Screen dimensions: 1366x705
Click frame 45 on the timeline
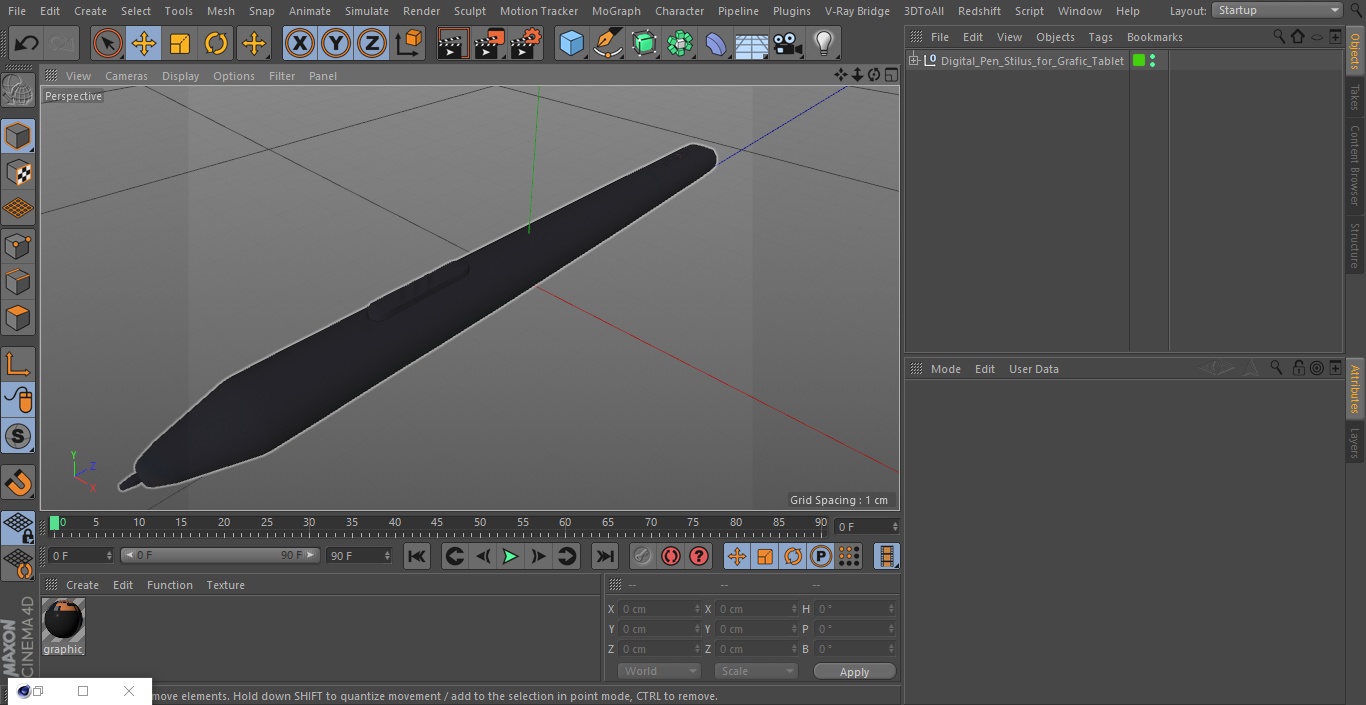pyautogui.click(x=437, y=522)
